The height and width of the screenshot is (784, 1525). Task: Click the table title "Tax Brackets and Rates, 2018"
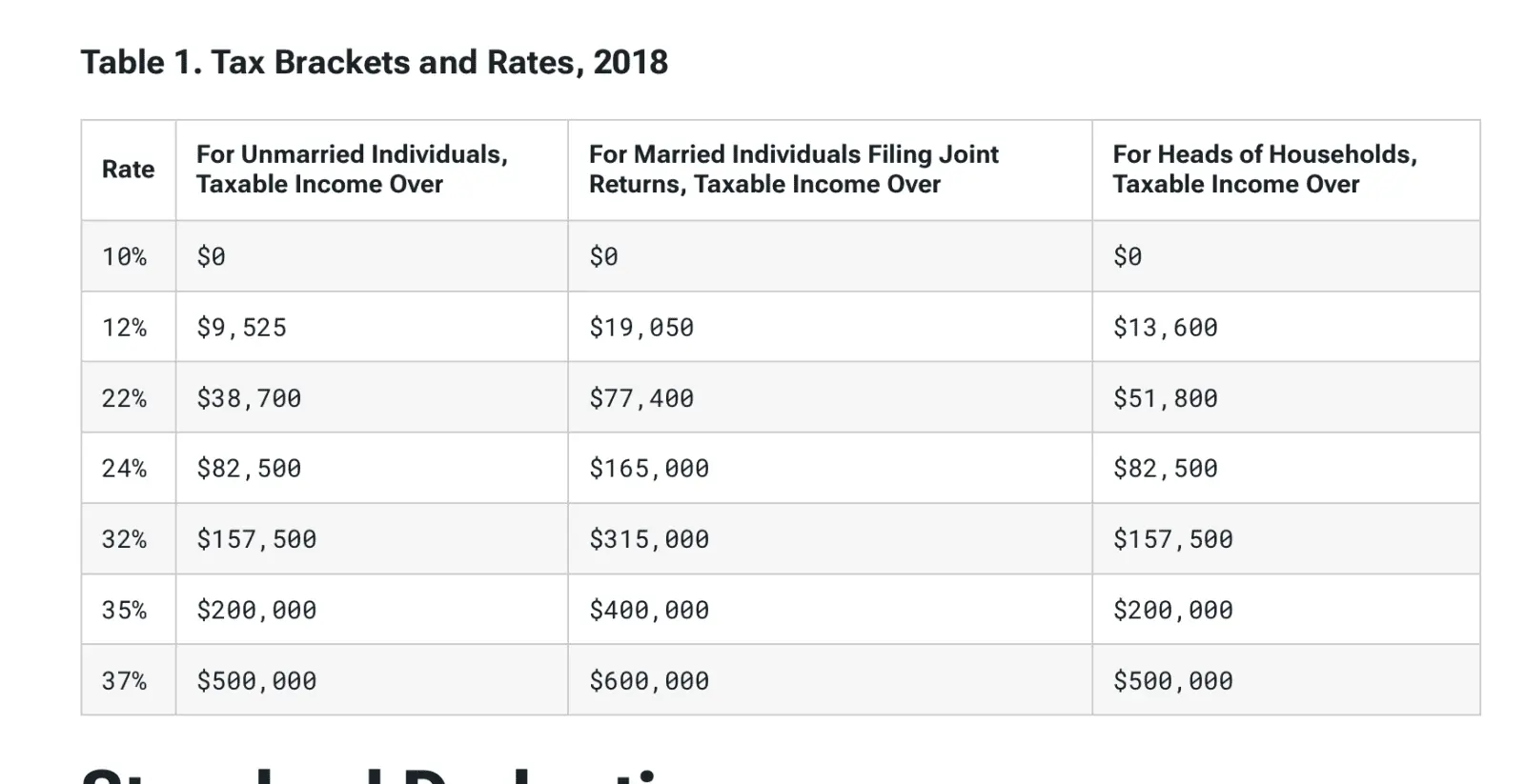(374, 63)
